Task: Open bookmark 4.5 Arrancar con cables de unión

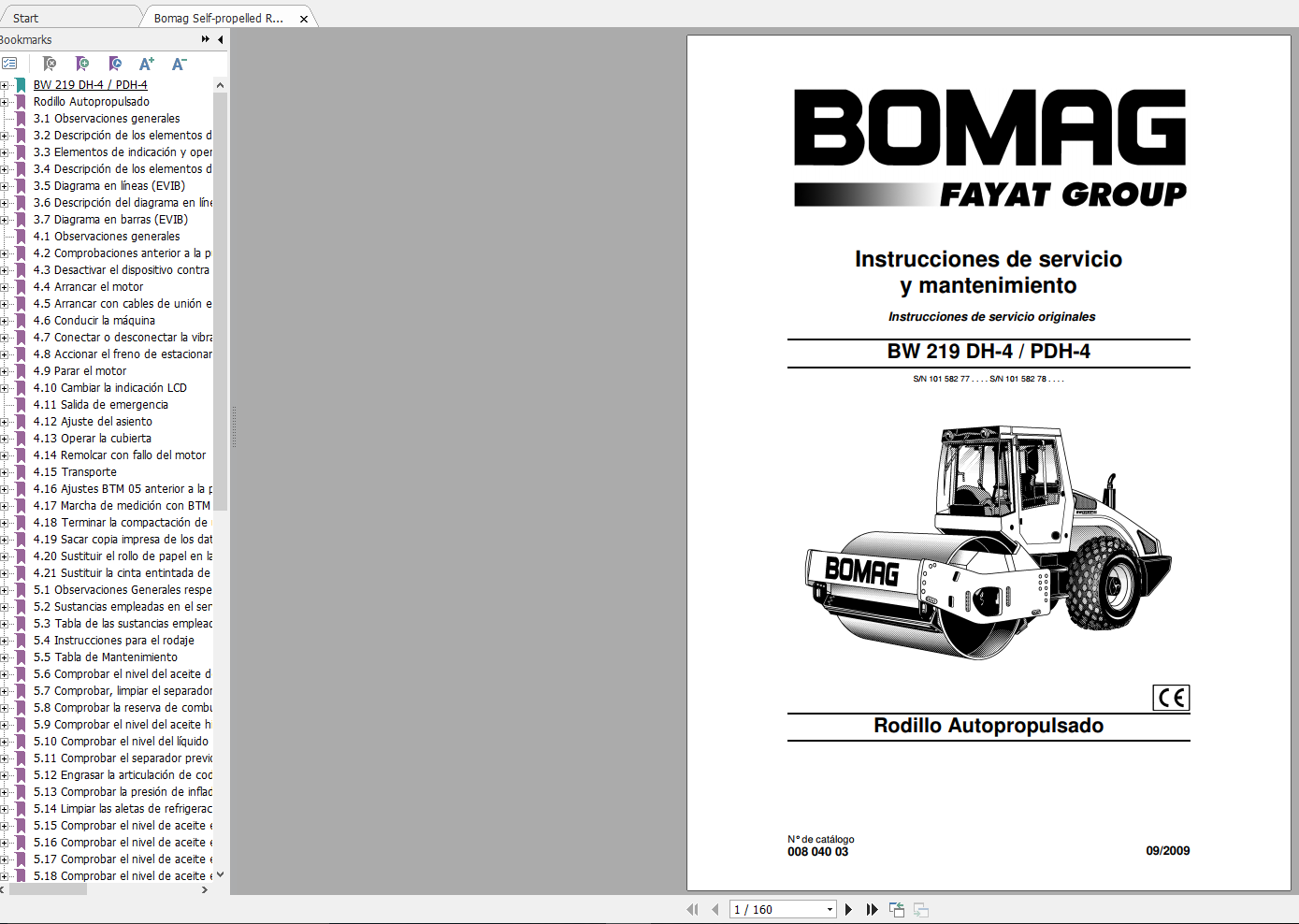Action: [123, 304]
